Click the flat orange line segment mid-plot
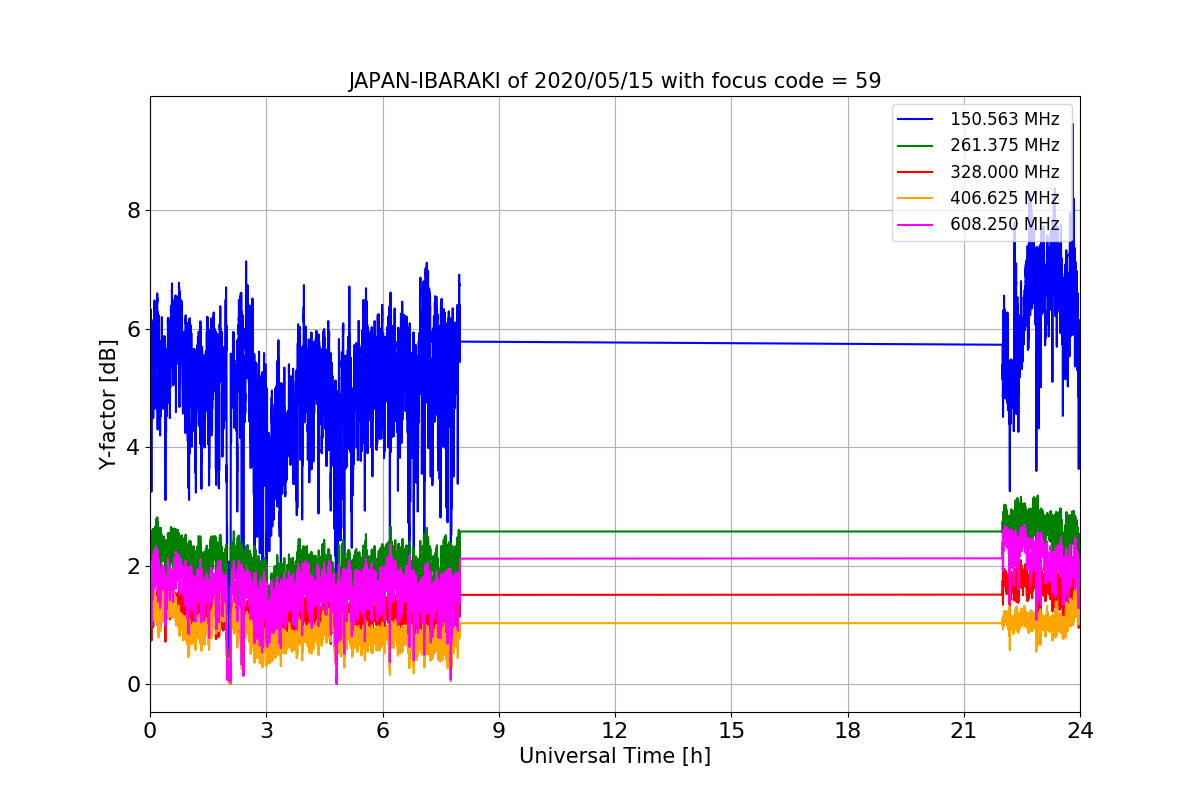 [730, 623]
